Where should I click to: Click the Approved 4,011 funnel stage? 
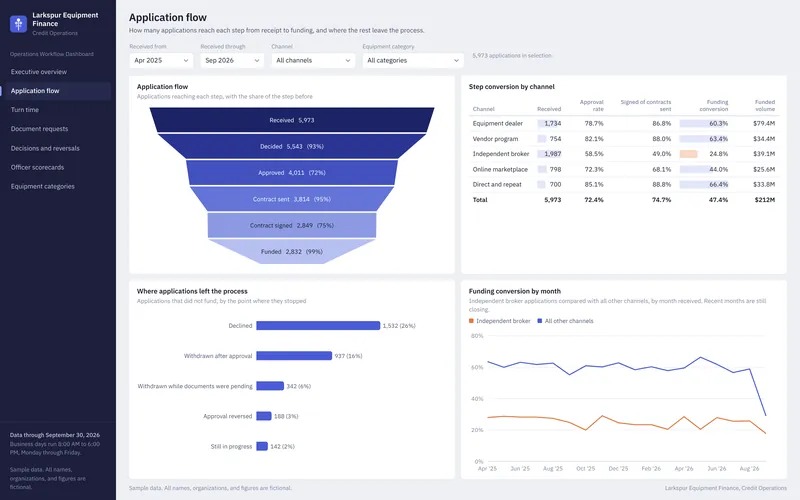(x=292, y=172)
